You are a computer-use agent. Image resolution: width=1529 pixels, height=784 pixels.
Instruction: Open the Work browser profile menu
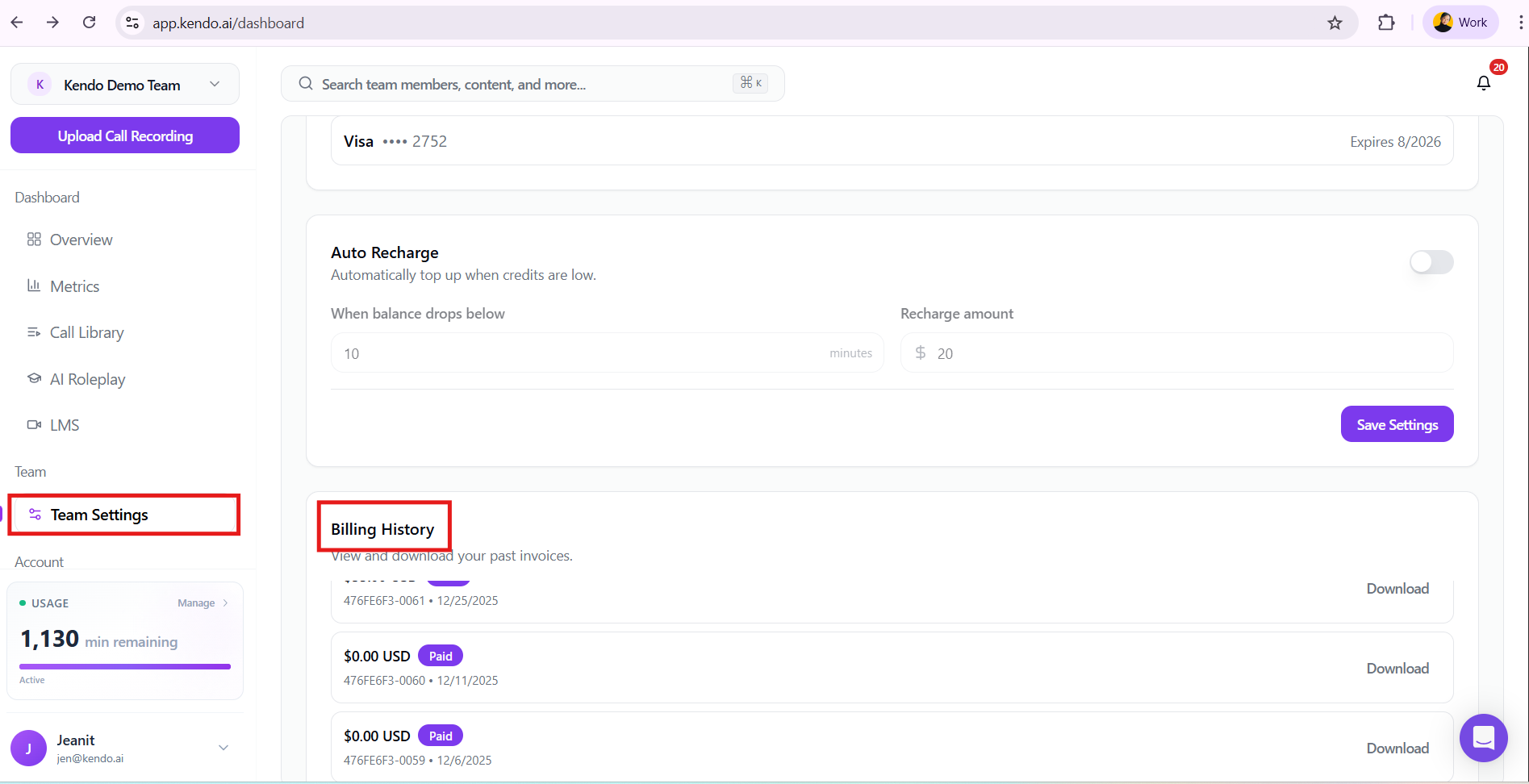coord(1460,23)
